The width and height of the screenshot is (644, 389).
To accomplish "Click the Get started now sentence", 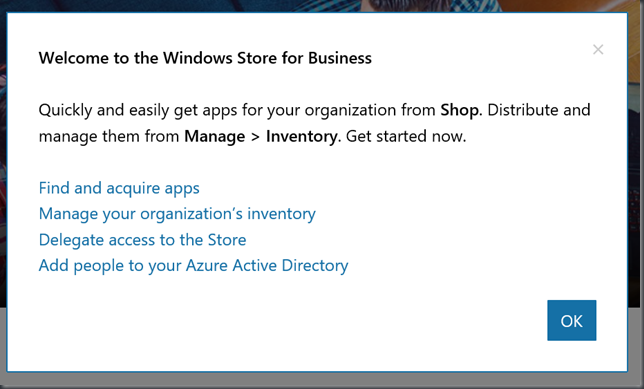I will pyautogui.click(x=406, y=136).
